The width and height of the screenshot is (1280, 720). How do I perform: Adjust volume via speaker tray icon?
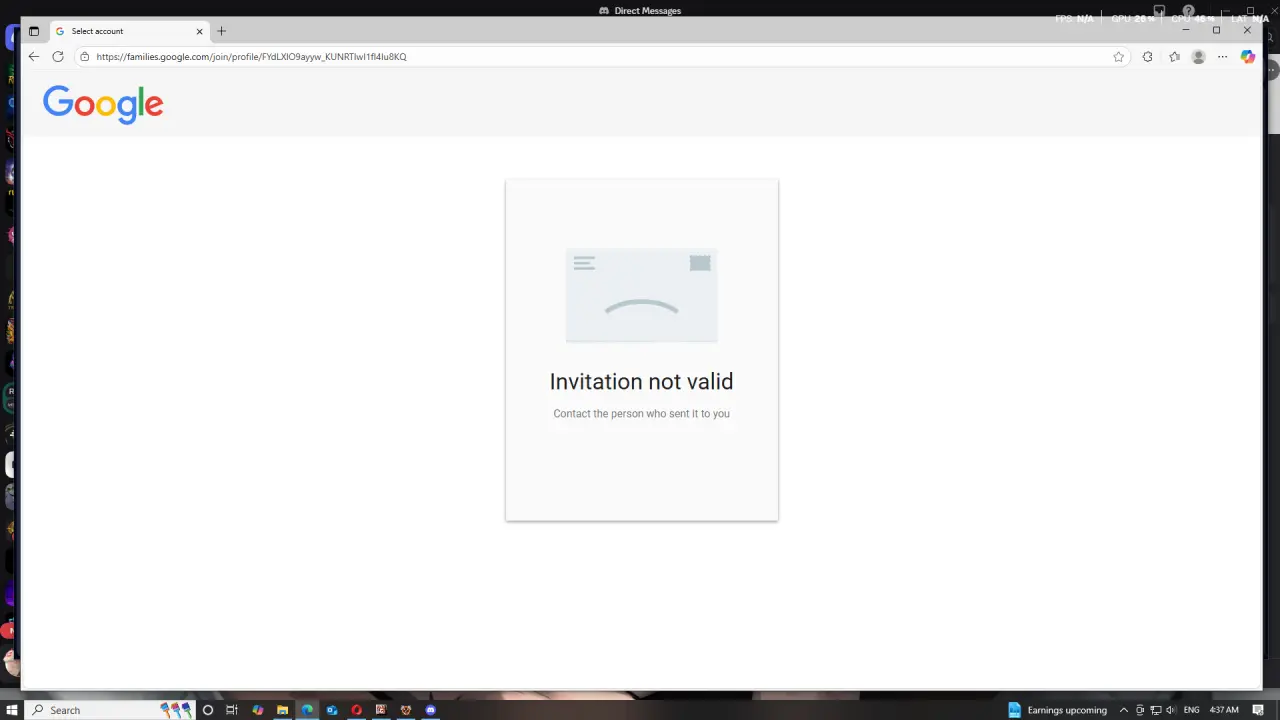tap(1171, 710)
